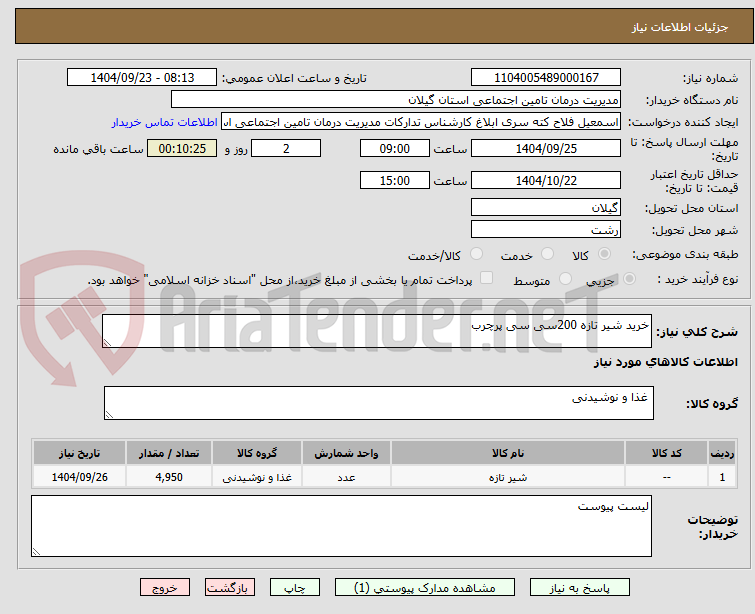Image resolution: width=755 pixels, height=614 pixels.
Task: Click the خروج exit button
Action: 165,588
